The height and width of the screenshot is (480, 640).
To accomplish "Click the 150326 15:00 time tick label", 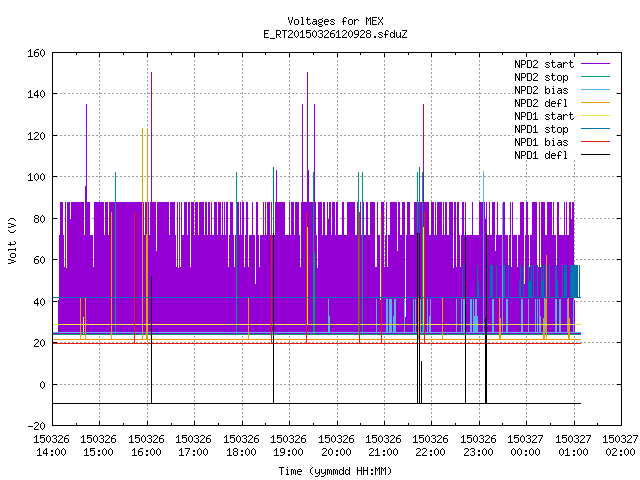I will coord(98,446).
